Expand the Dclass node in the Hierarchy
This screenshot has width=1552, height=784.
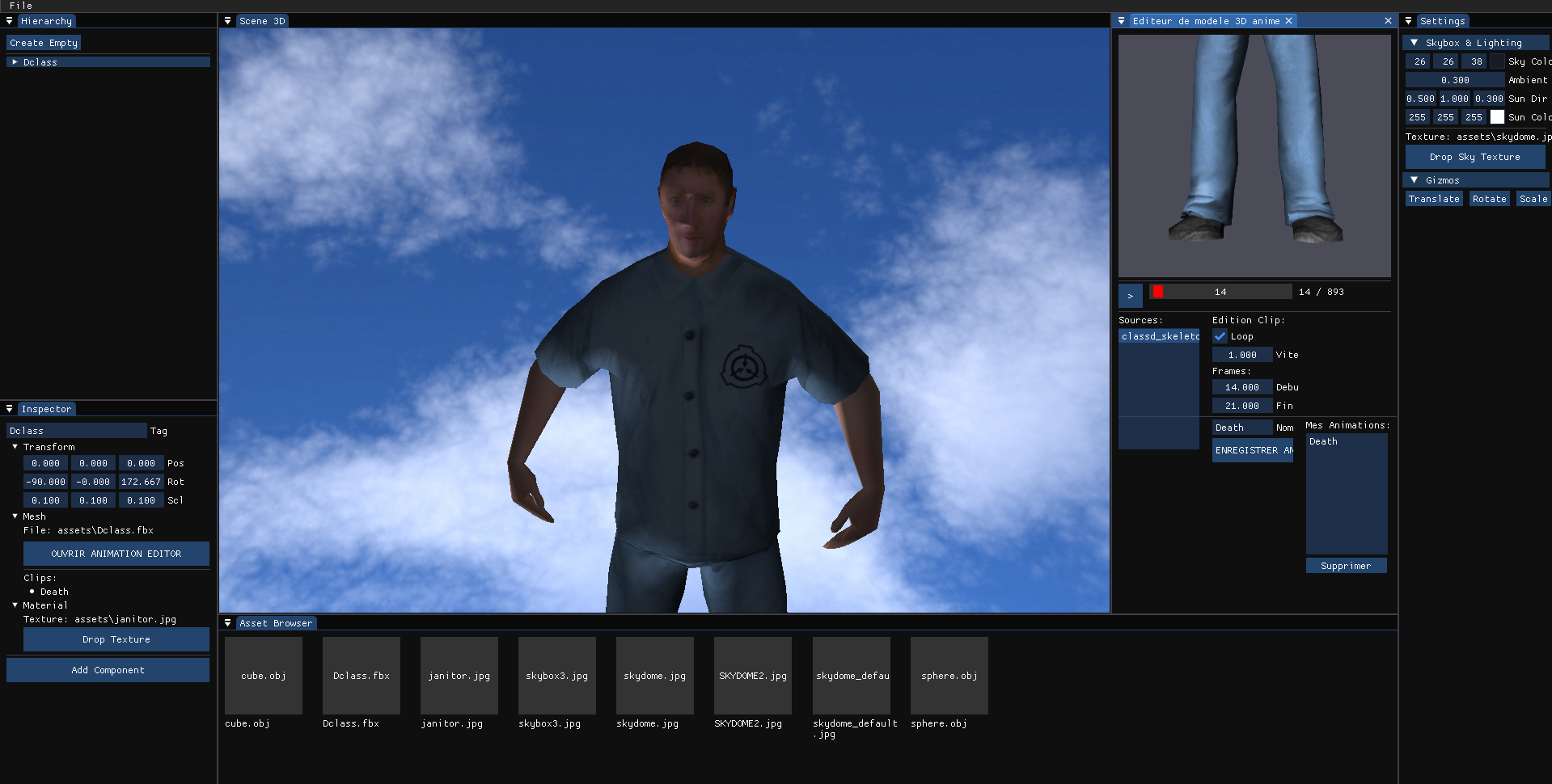tap(13, 61)
